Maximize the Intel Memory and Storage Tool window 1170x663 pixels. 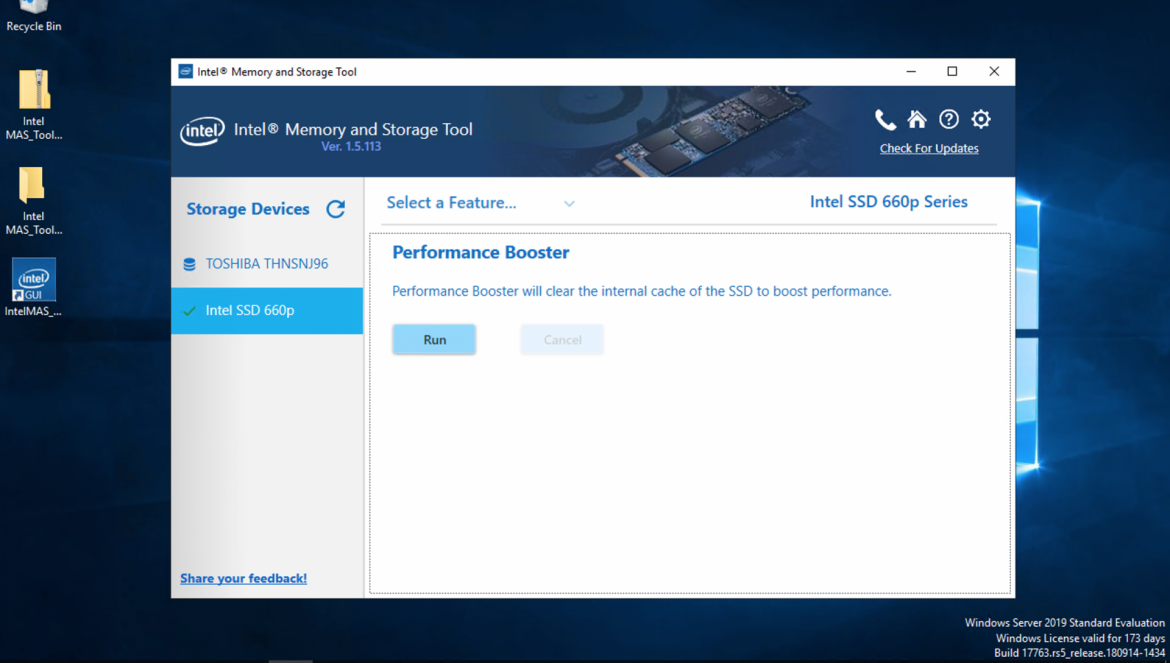952,72
